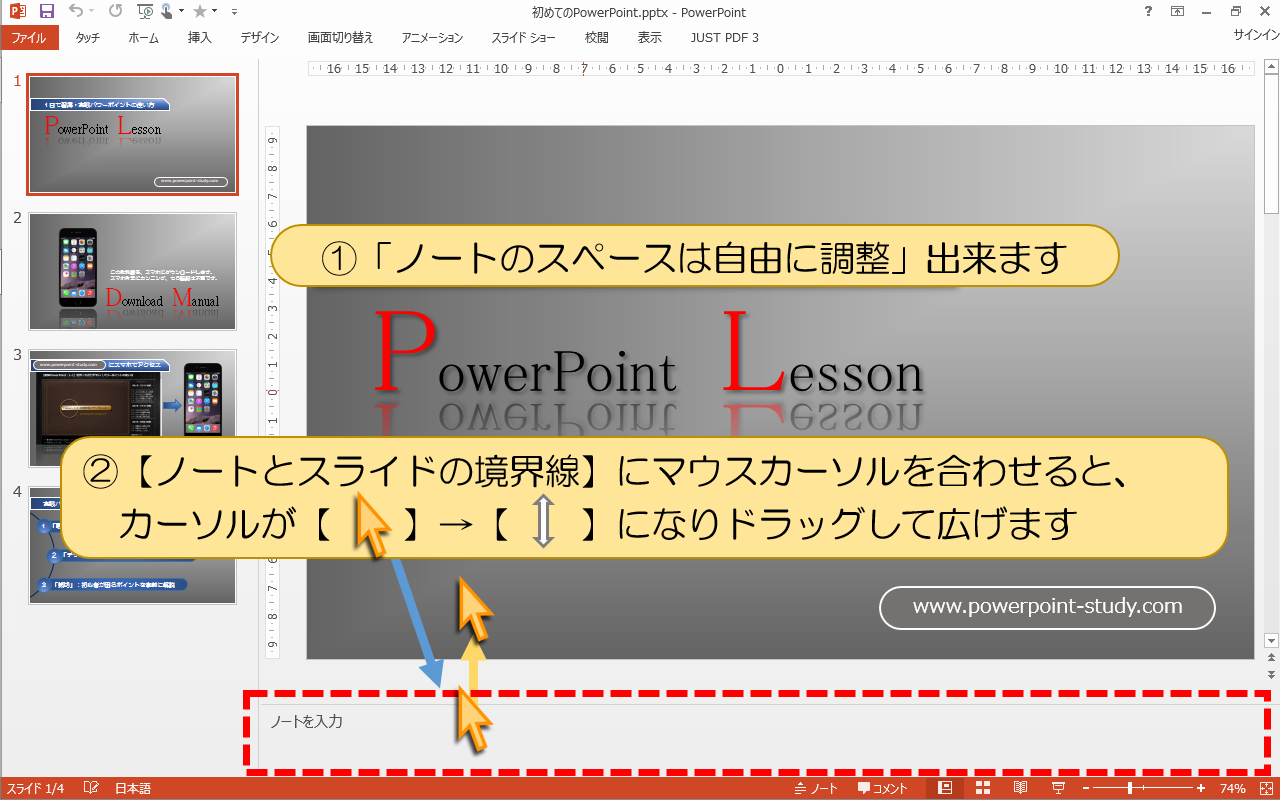The image size is (1280, 800).
Task: Open Ribbon Display Options icon
Action: click(x=1177, y=12)
